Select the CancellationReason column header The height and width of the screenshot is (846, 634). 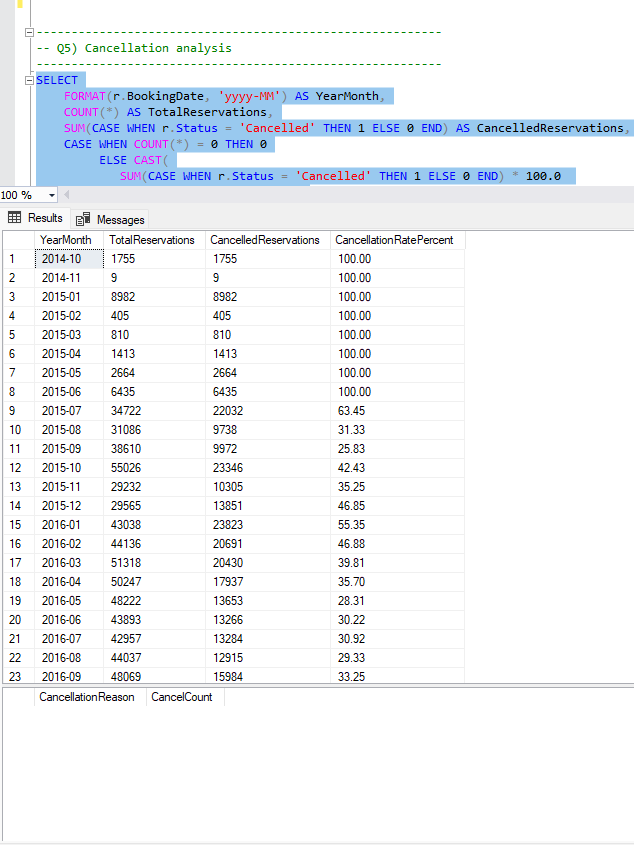point(91,697)
